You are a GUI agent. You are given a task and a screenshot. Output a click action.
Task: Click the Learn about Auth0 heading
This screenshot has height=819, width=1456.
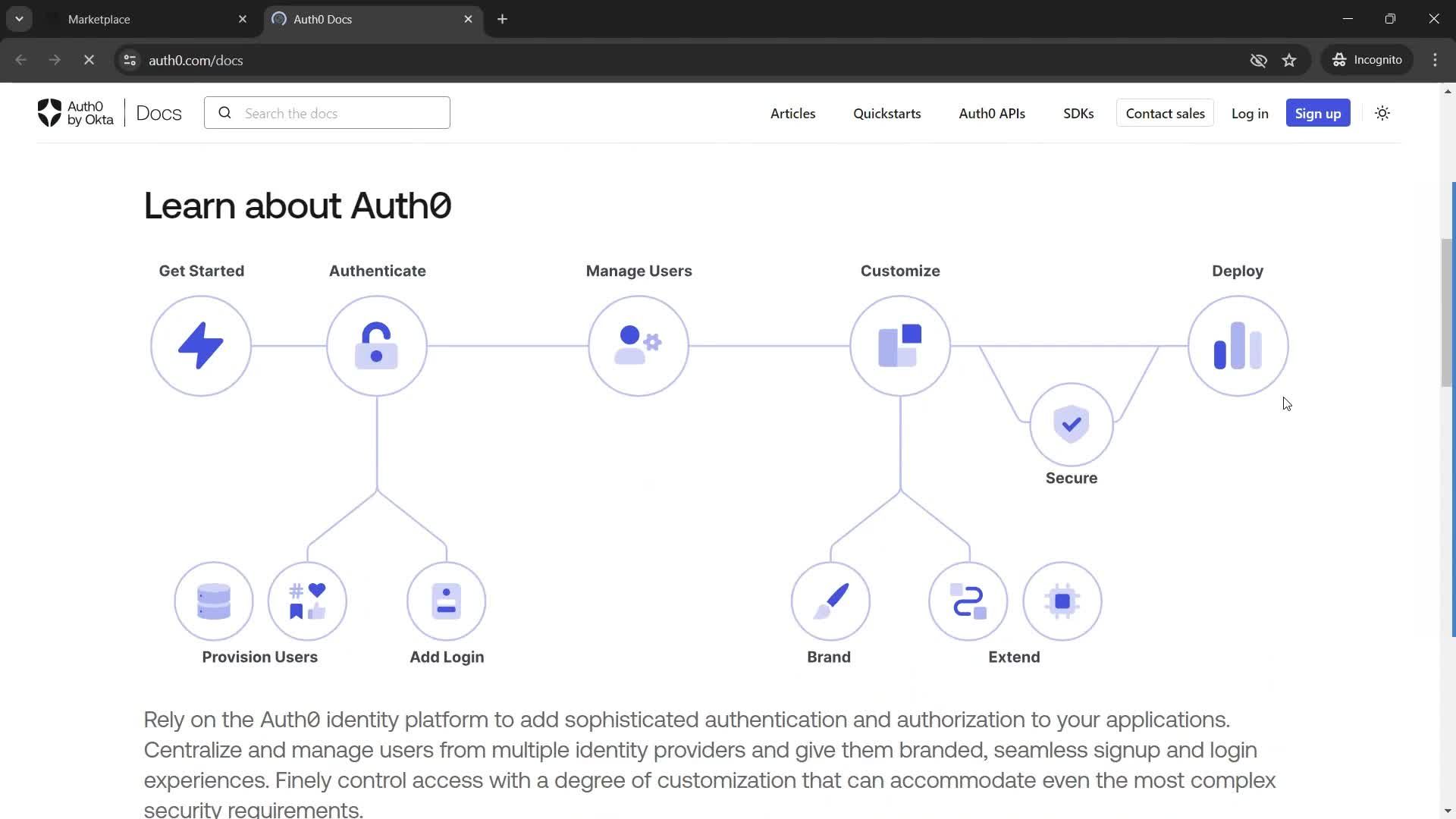(x=297, y=206)
